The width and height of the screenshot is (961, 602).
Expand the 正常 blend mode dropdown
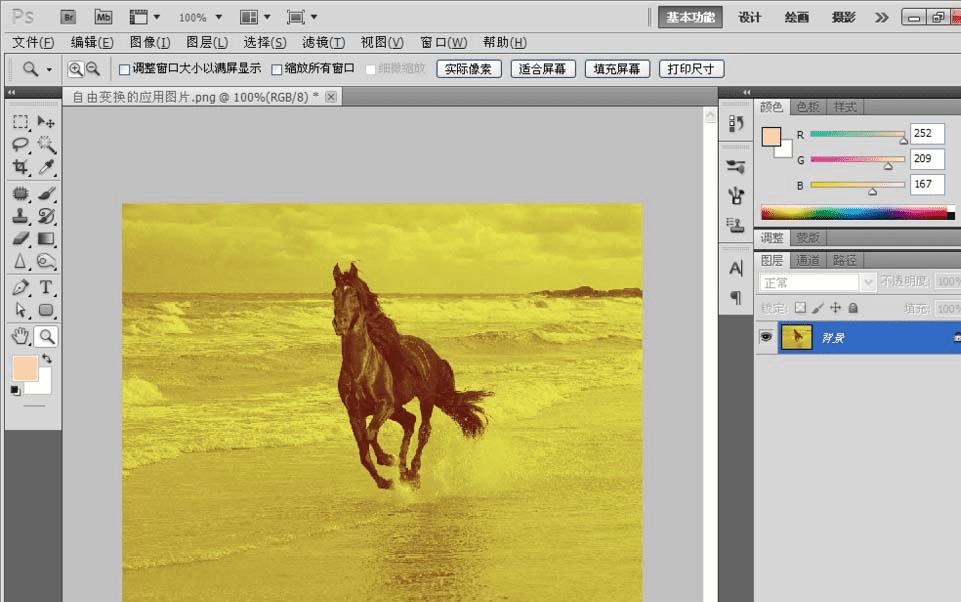click(868, 283)
